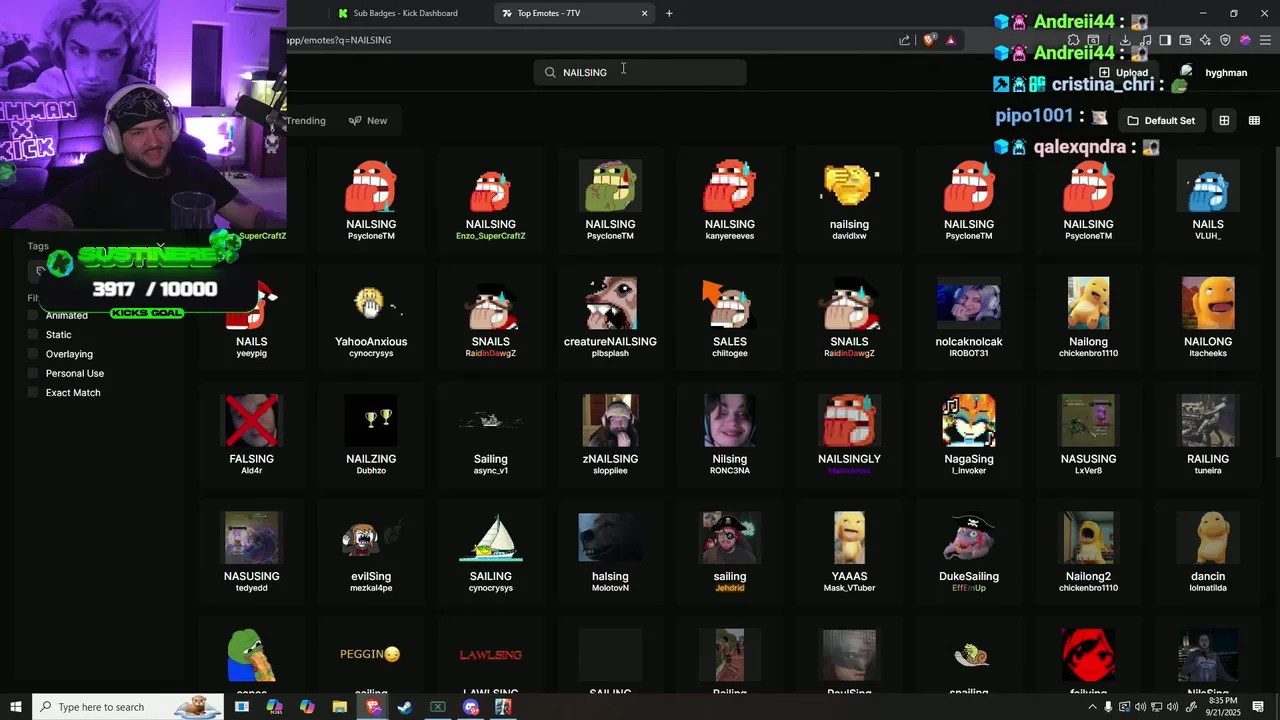This screenshot has width=1280, height=720.
Task: Open the New emotes tab
Action: click(x=368, y=121)
